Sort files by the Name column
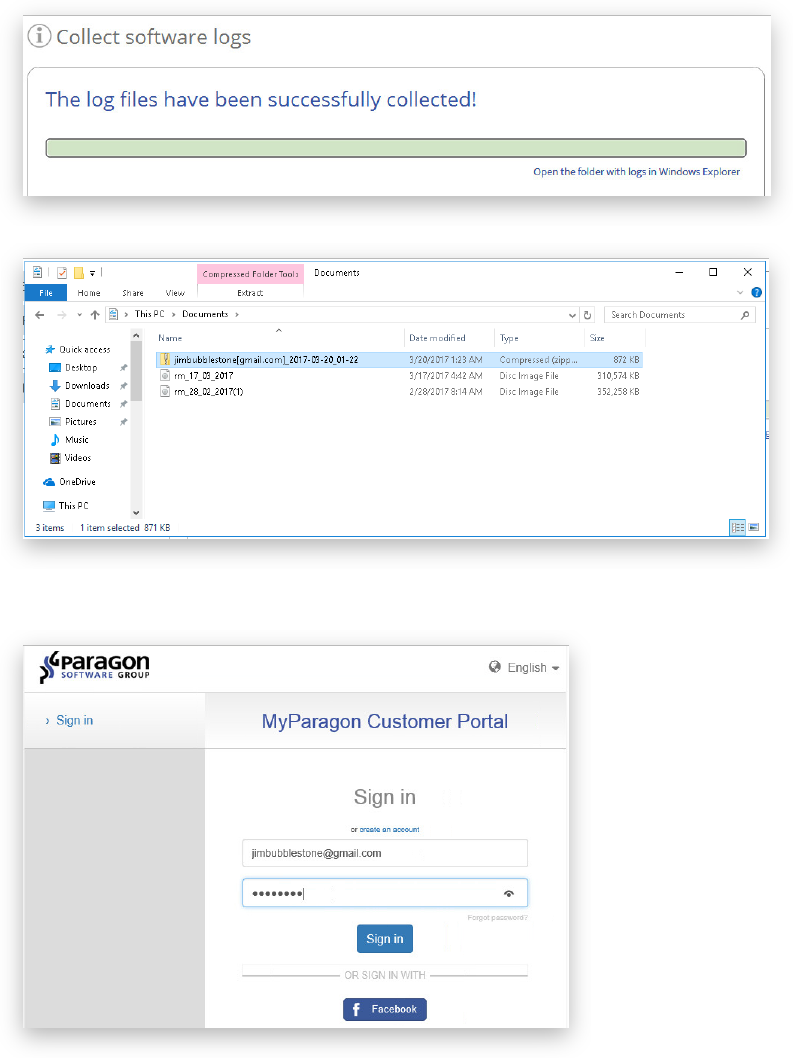The width and height of the screenshot is (793, 1058). pyautogui.click(x=170, y=338)
